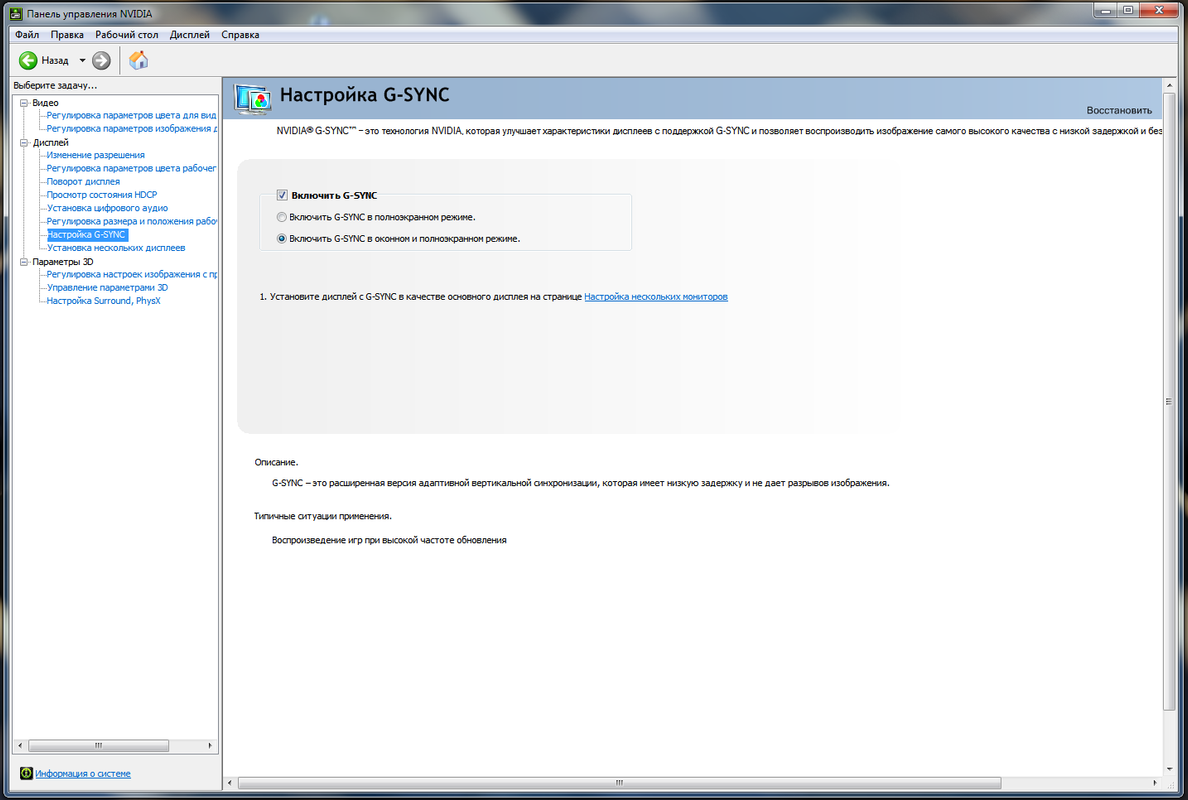Select Регулировка настроек изображения с просмотром
1188x800 pixels.
coord(132,274)
